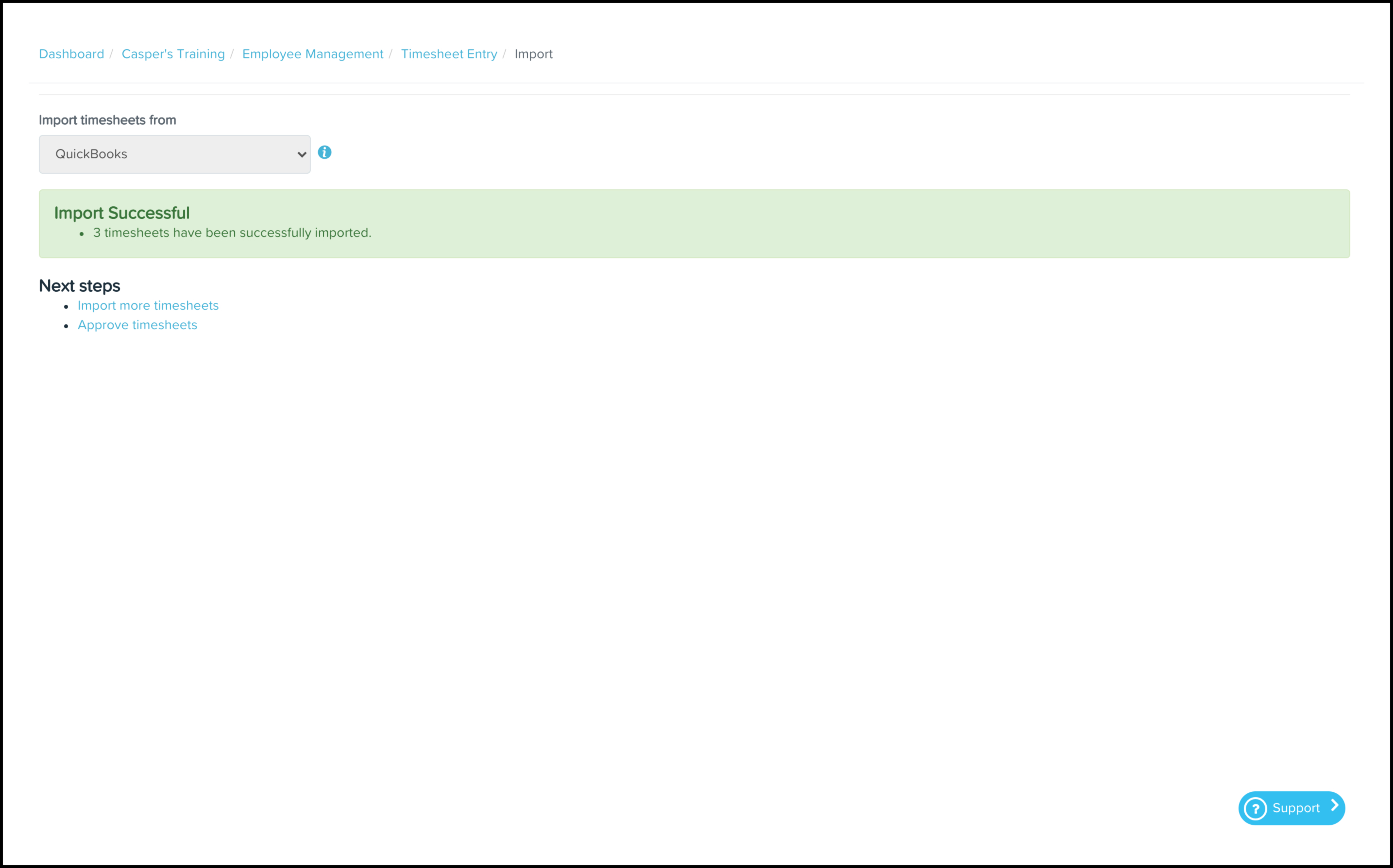This screenshot has width=1393, height=868.
Task: Go to Dashboard in the breadcrumb
Action: click(71, 54)
